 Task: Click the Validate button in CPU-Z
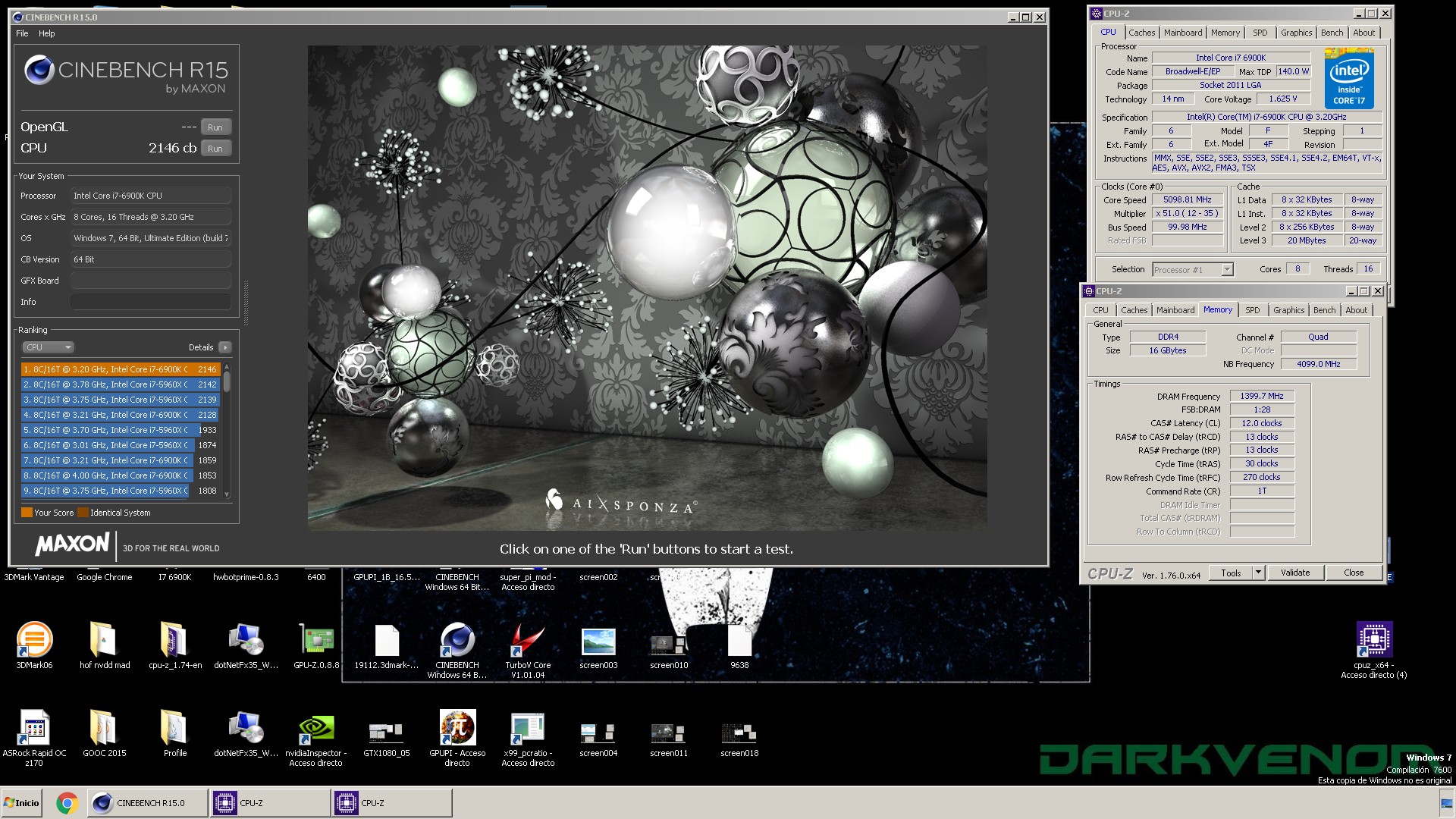click(x=1295, y=573)
